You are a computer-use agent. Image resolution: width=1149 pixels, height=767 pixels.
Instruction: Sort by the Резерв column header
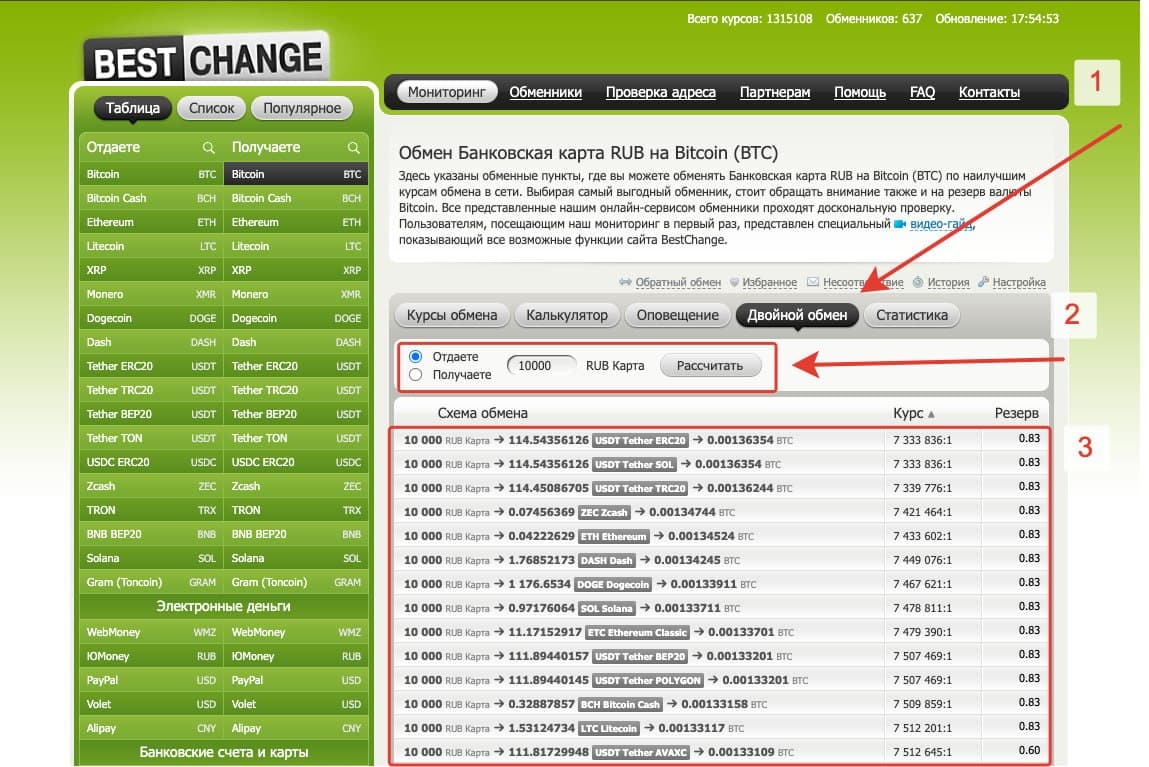(1016, 413)
